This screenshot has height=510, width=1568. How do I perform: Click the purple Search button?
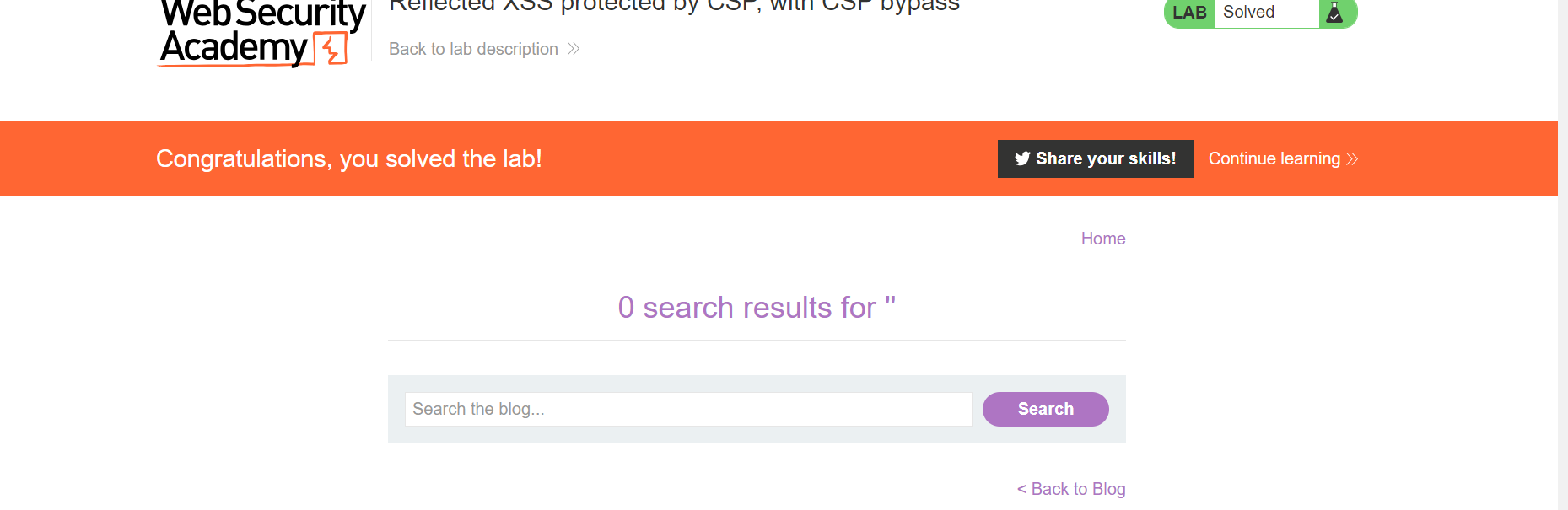click(1045, 409)
